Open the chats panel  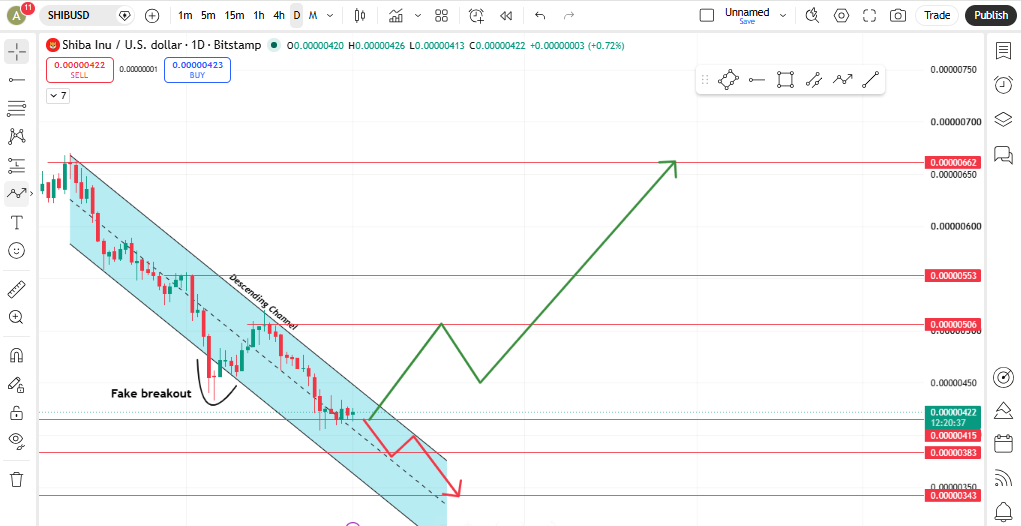(1003, 154)
